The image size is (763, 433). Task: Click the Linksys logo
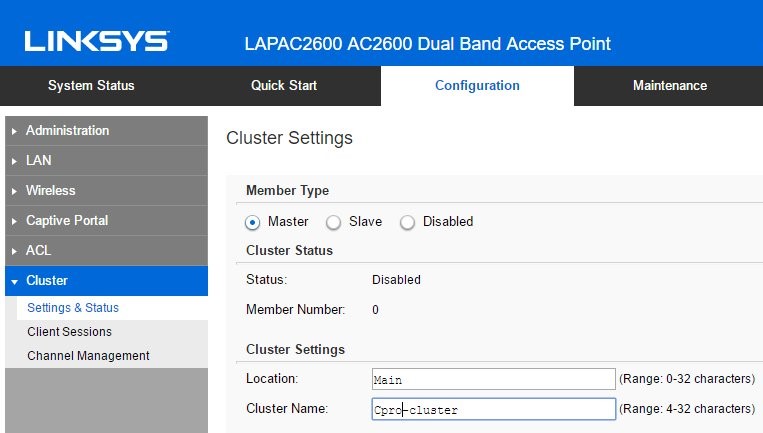97,41
